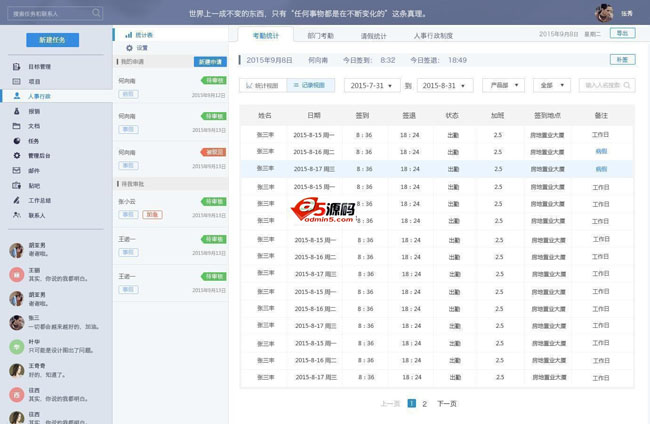Click the 补签 button
Image resolution: width=650 pixels, height=424 pixels.
pos(622,59)
